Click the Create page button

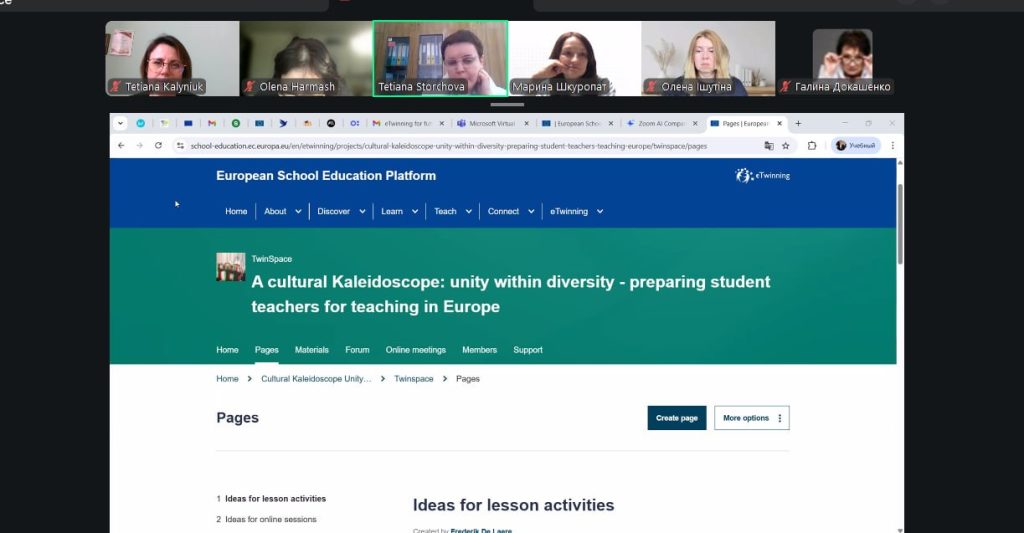[677, 418]
